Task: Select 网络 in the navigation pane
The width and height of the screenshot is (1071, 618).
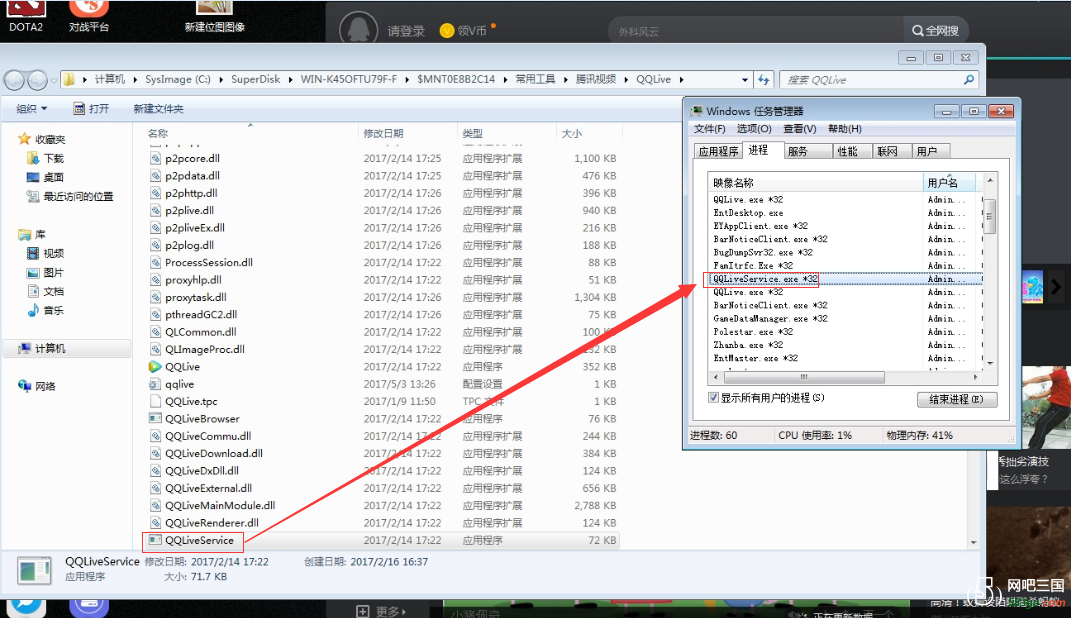Action: tap(37, 387)
